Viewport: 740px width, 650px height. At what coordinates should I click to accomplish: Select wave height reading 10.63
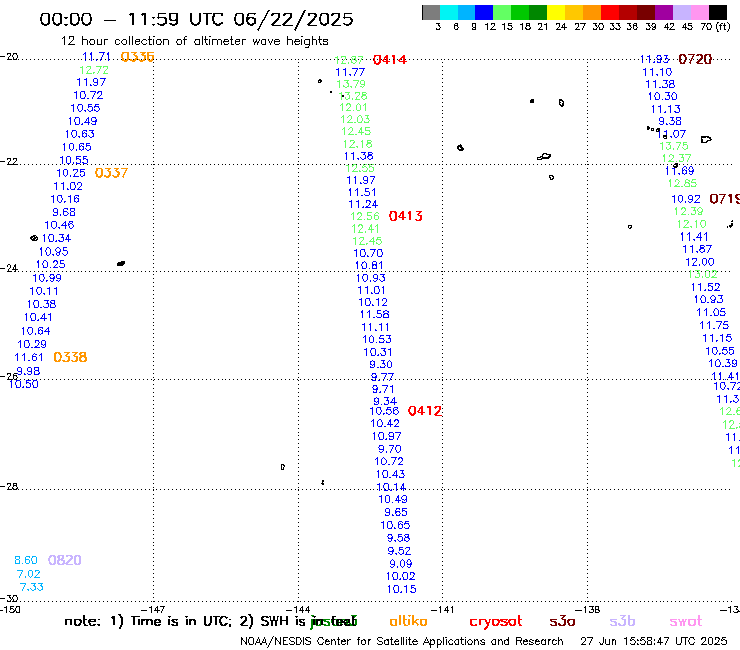pyautogui.click(x=80, y=134)
